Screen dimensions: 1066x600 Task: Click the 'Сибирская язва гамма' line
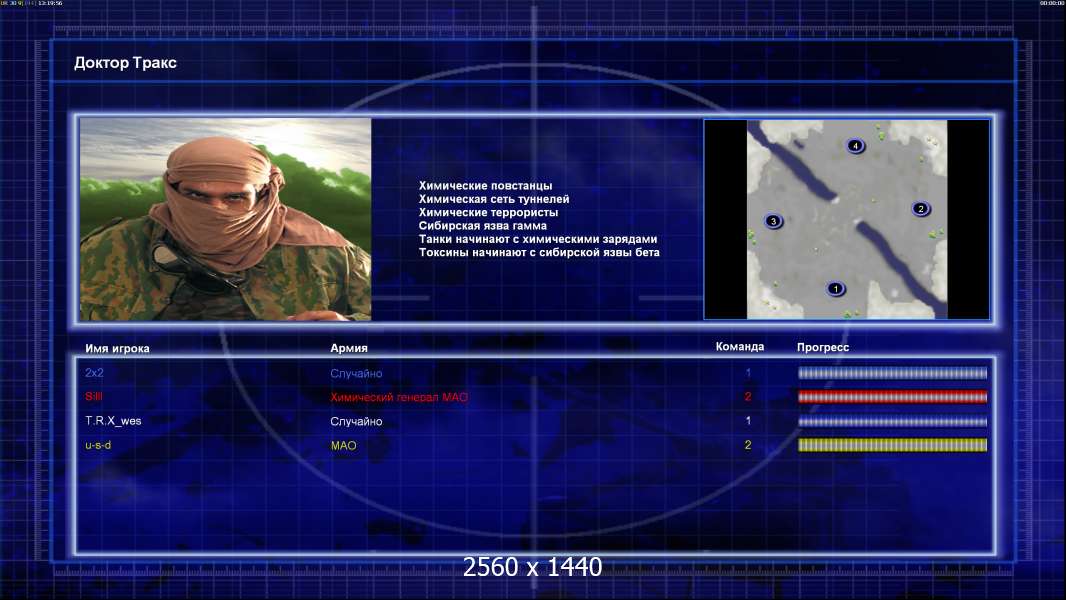(x=483, y=226)
